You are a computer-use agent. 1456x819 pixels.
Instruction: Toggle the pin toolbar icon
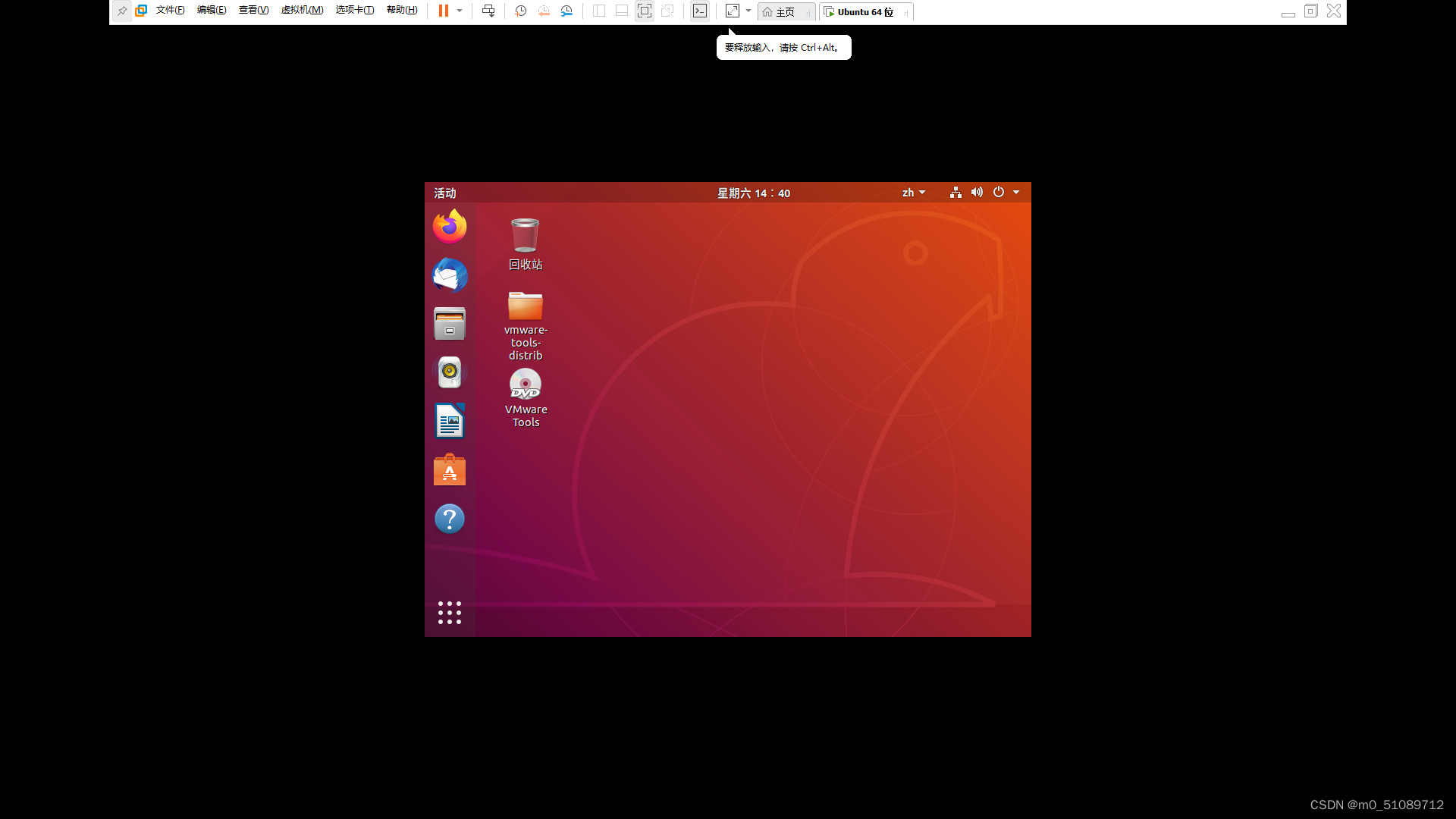click(x=121, y=11)
